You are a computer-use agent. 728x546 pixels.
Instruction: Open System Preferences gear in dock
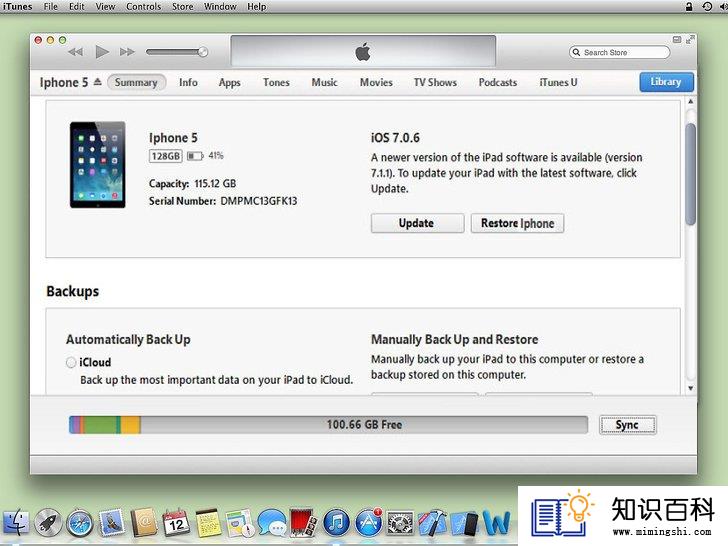tap(400, 523)
